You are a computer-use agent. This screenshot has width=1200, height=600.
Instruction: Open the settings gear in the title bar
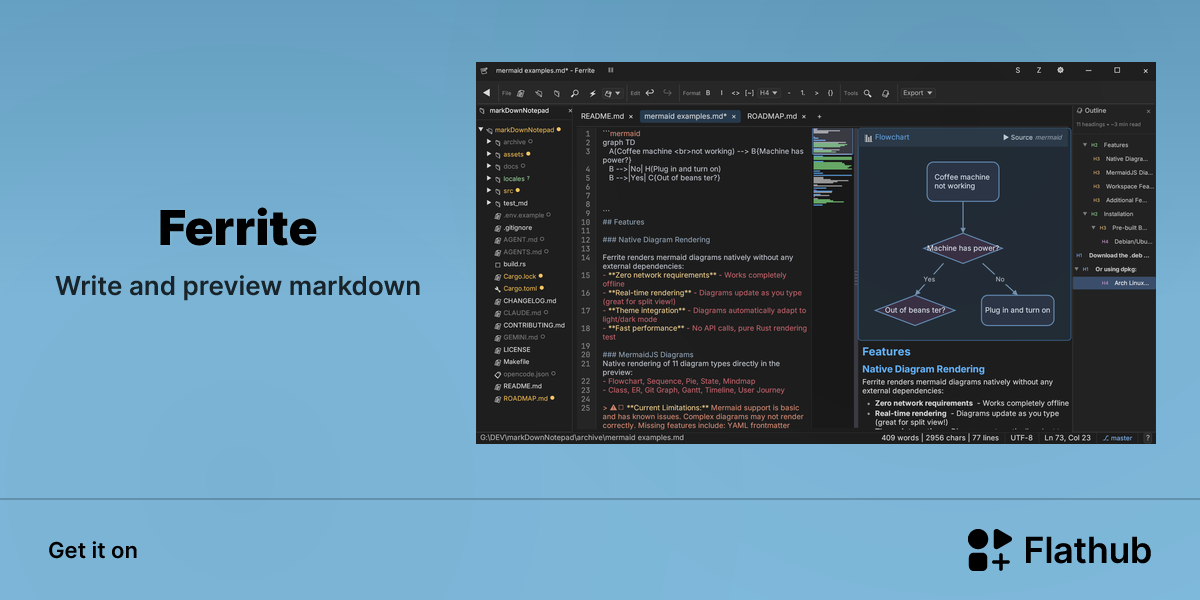click(x=1060, y=70)
